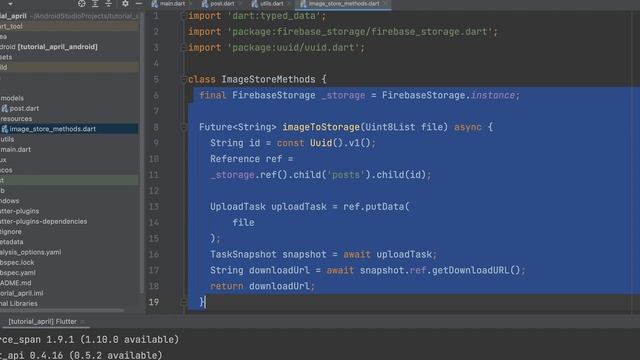
Task: Click the 0.4.16 (0.5.2 available) console line
Action: click(81, 355)
